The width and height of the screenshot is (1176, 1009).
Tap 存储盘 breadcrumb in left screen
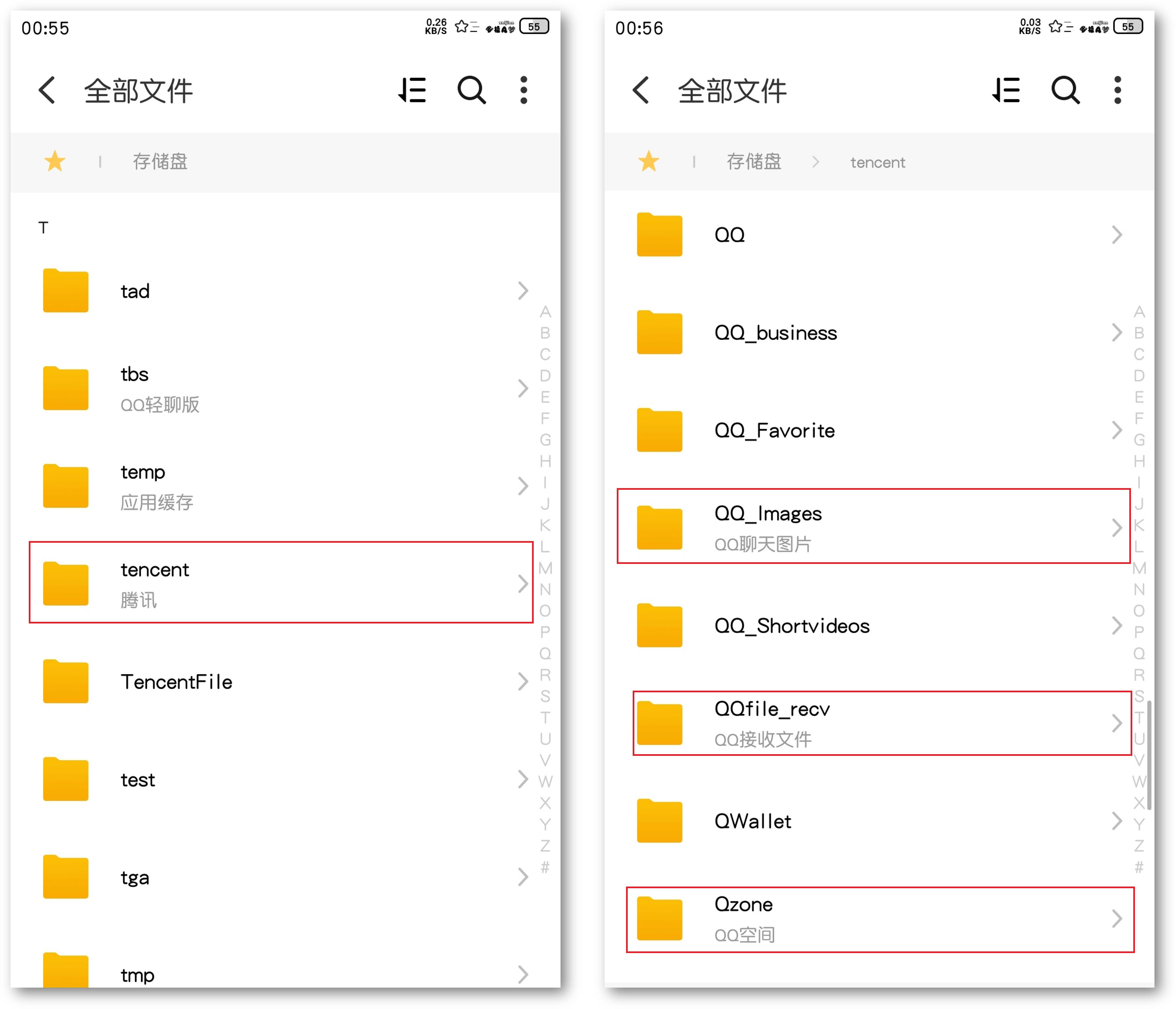pyautogui.click(x=160, y=161)
